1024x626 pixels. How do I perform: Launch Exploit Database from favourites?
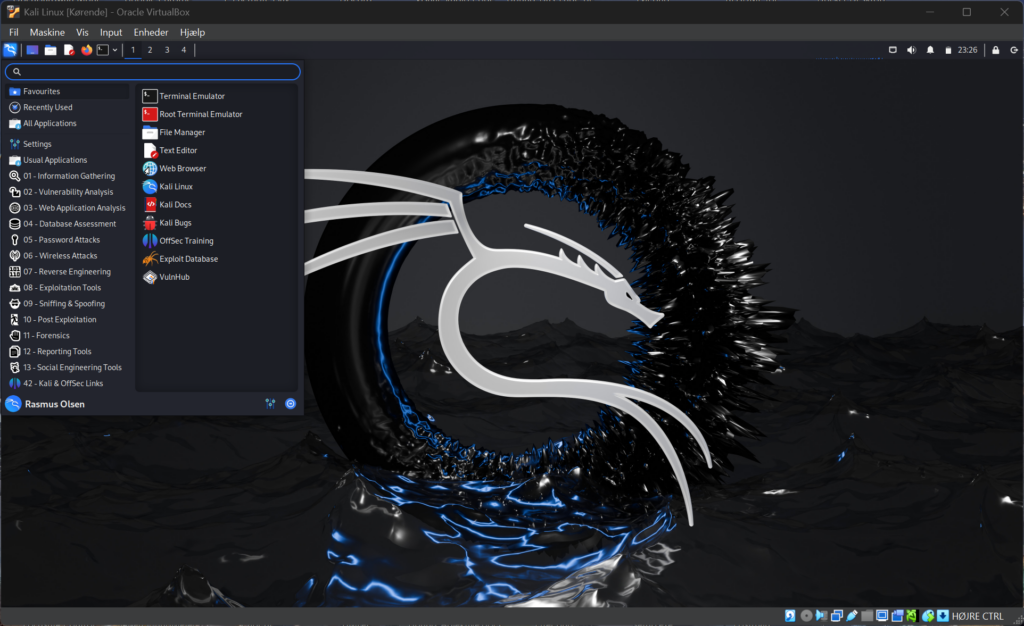[x=150, y=259]
